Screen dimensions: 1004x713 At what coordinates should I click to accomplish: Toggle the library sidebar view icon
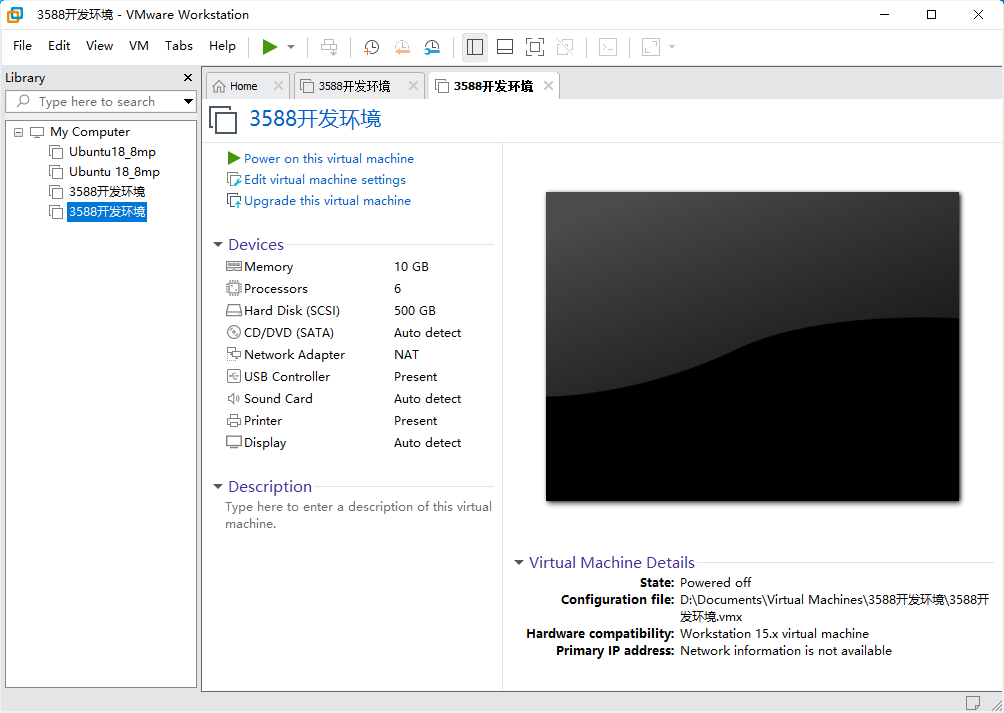(x=475, y=47)
